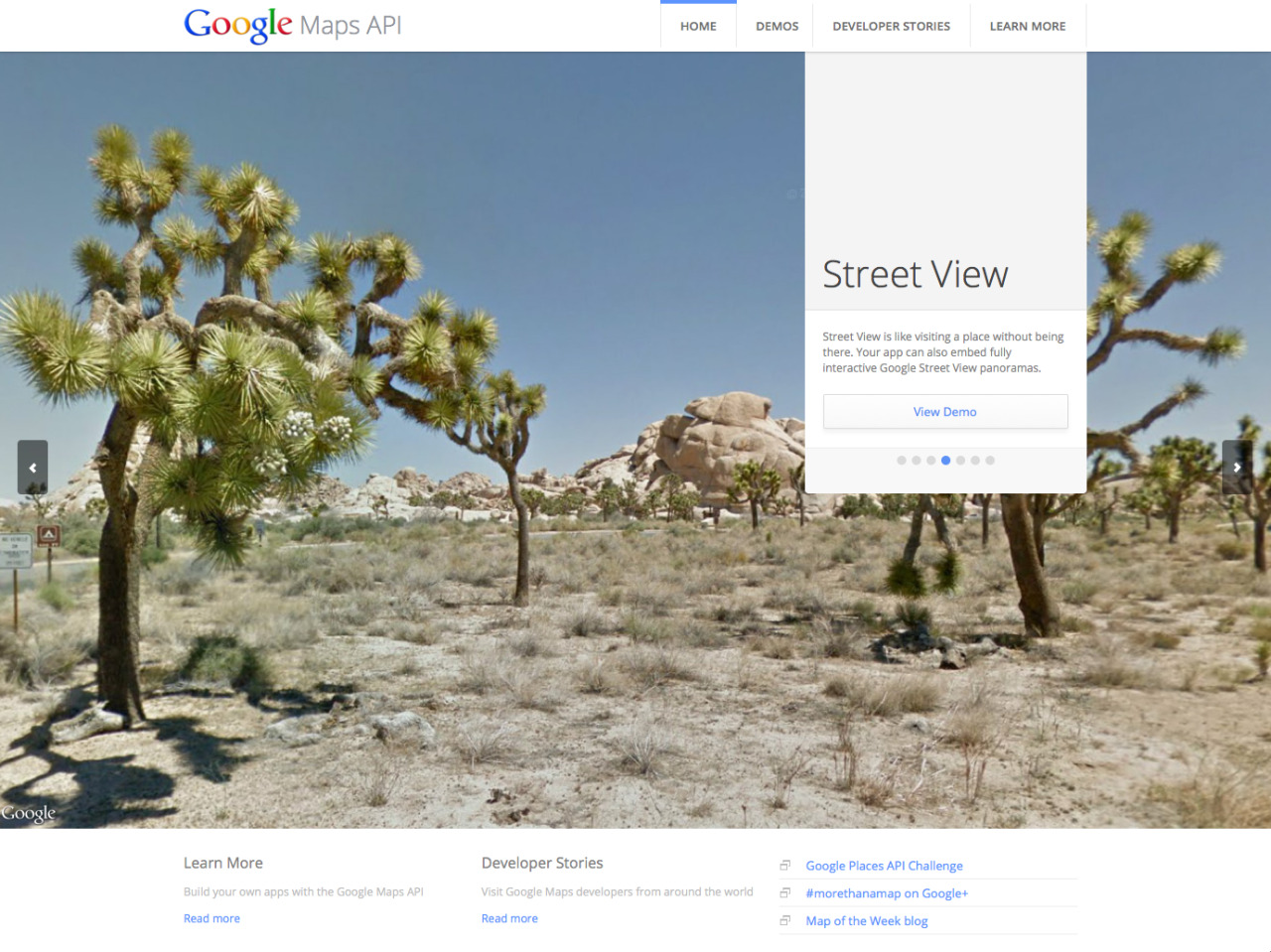Click Read more under Developer Stories

(x=509, y=918)
